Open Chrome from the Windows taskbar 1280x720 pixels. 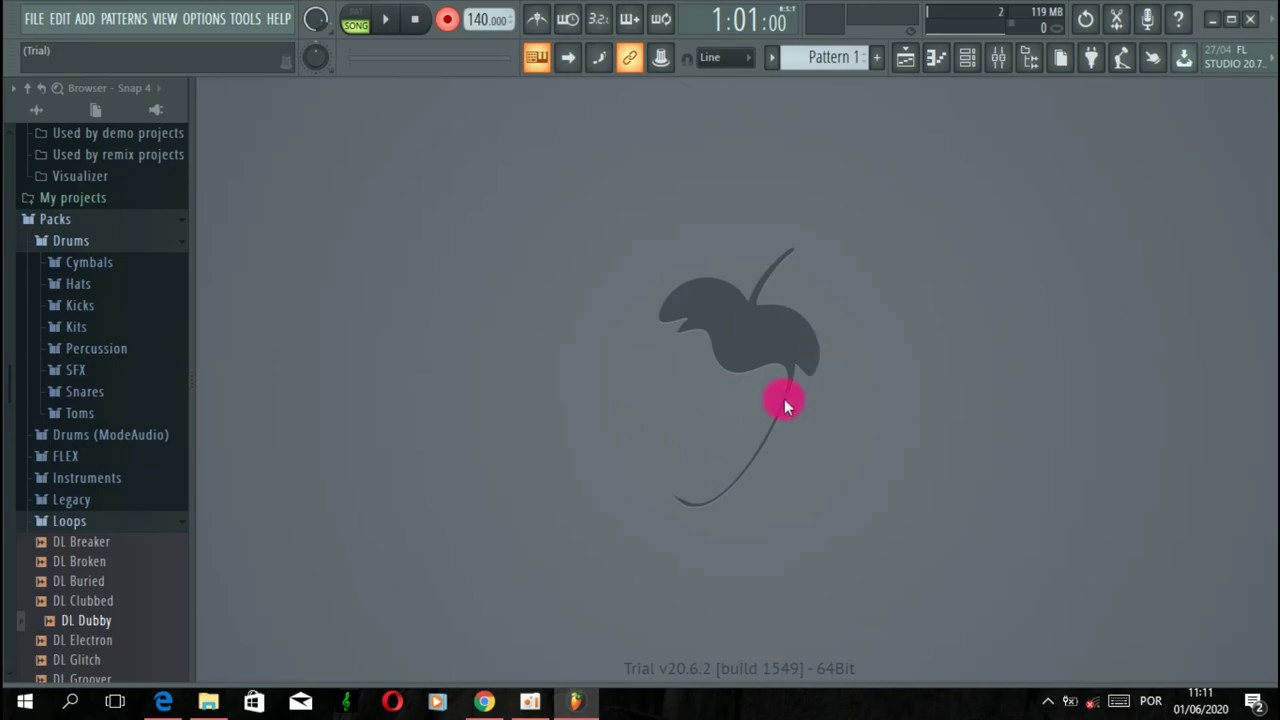click(x=484, y=702)
